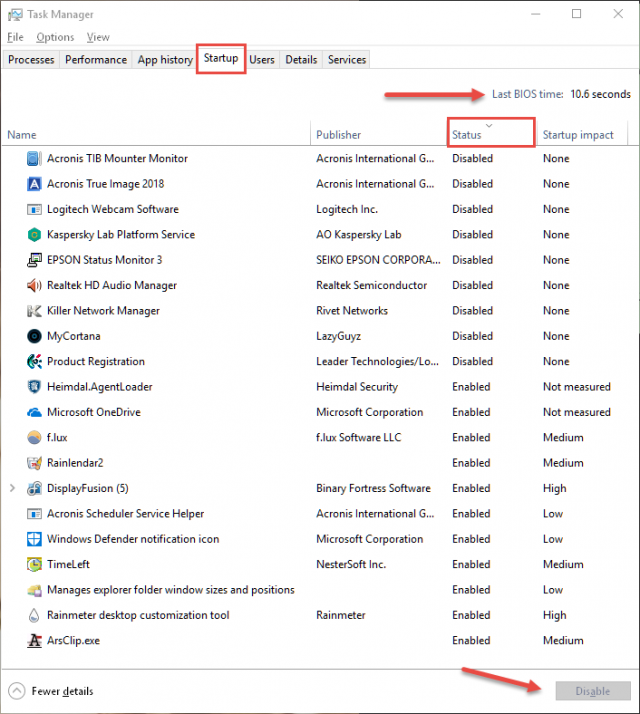Maximize the Task Manager window

(x=576, y=14)
